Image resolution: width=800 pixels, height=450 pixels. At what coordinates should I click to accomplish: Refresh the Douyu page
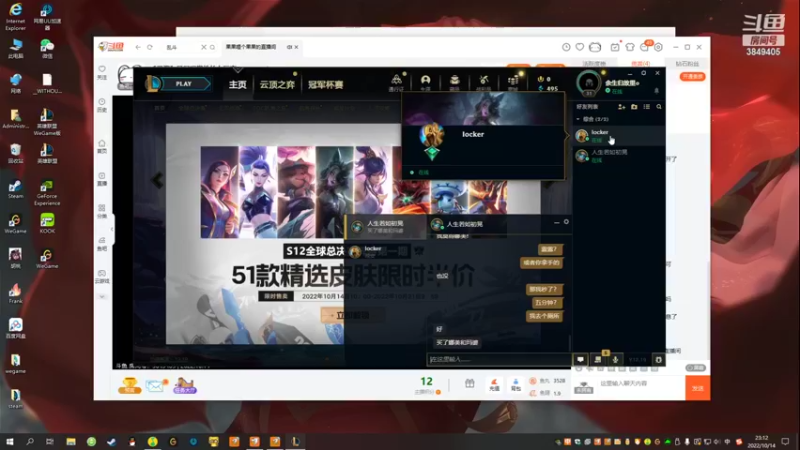(x=150, y=47)
